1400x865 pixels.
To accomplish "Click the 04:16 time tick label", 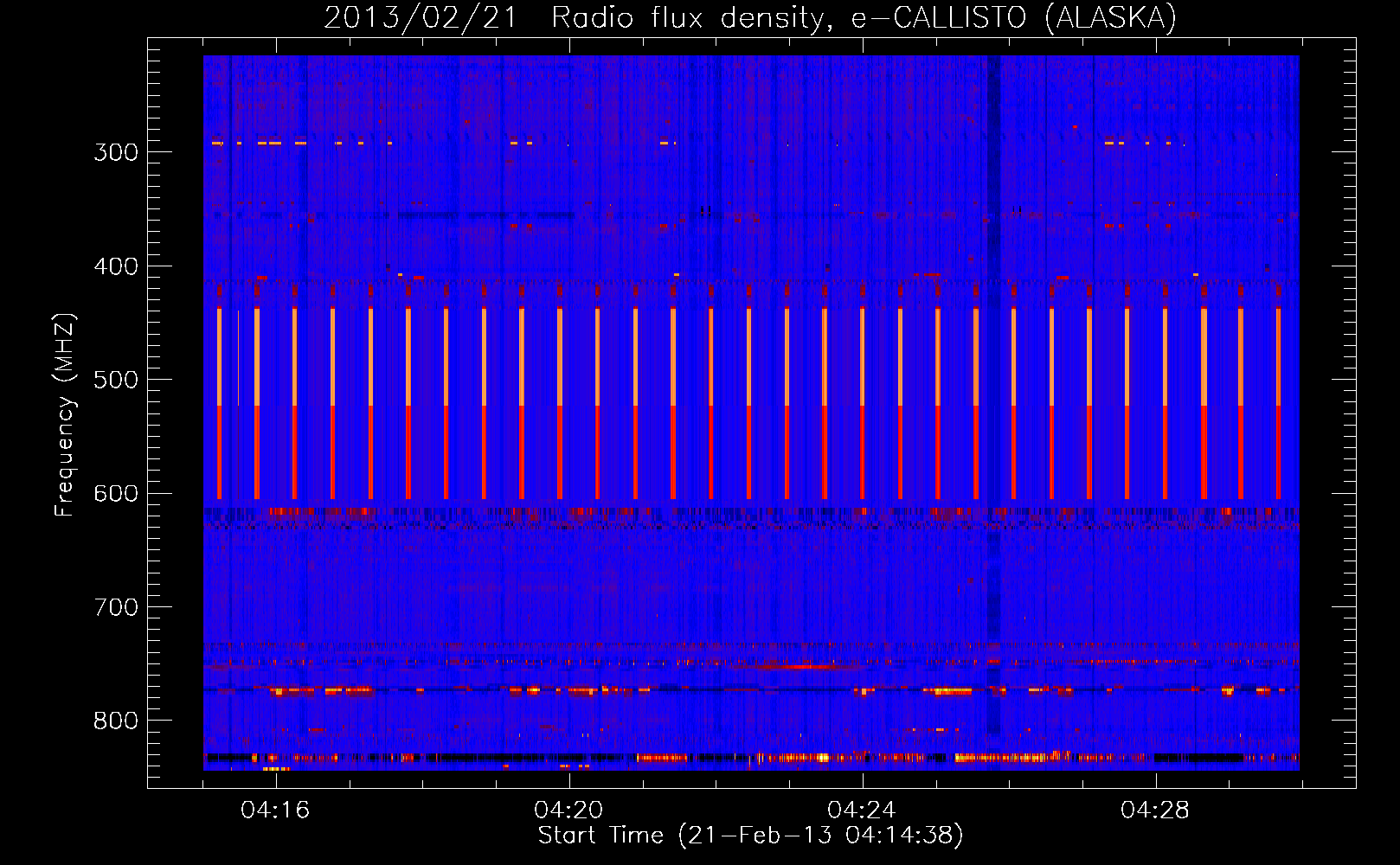I will point(275,811).
